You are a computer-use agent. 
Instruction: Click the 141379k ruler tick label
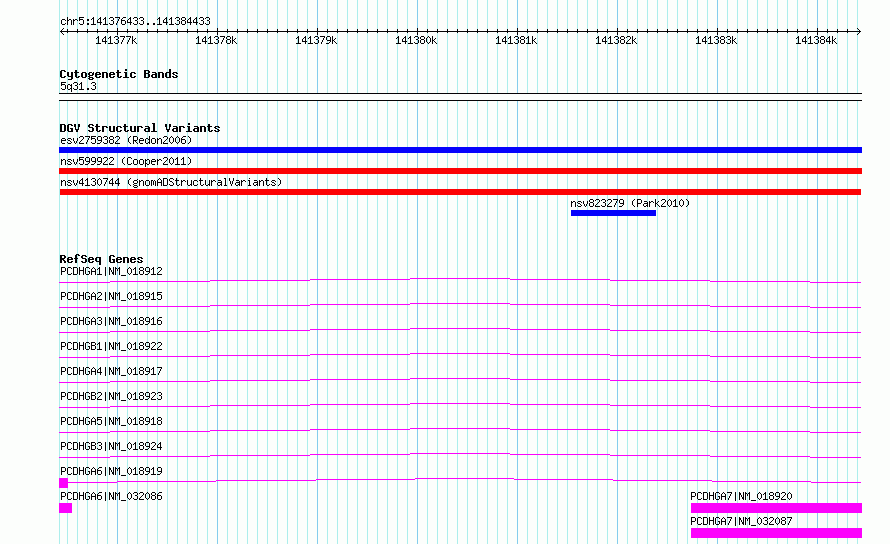coord(316,40)
